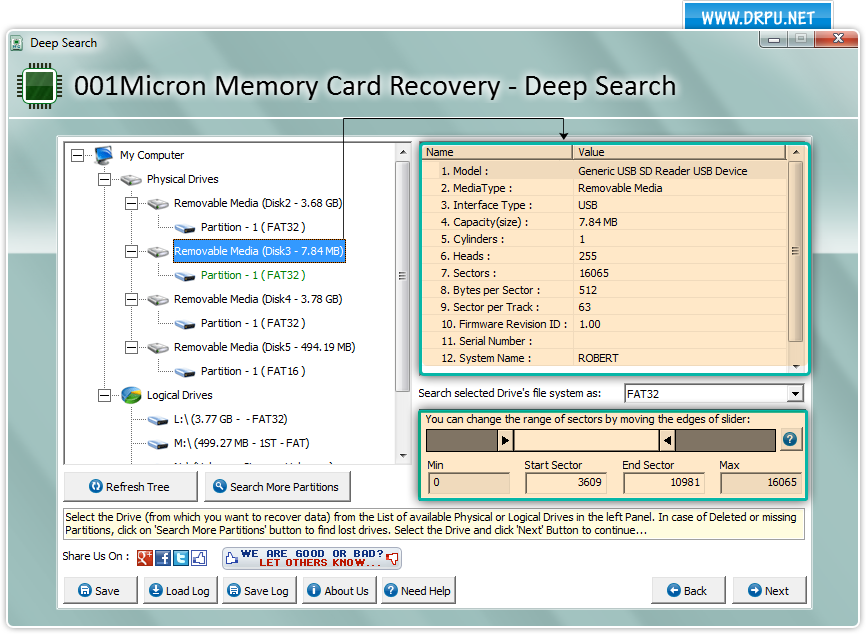Image resolution: width=866 pixels, height=634 pixels.
Task: Open the About Us dialog
Action: pos(339,590)
